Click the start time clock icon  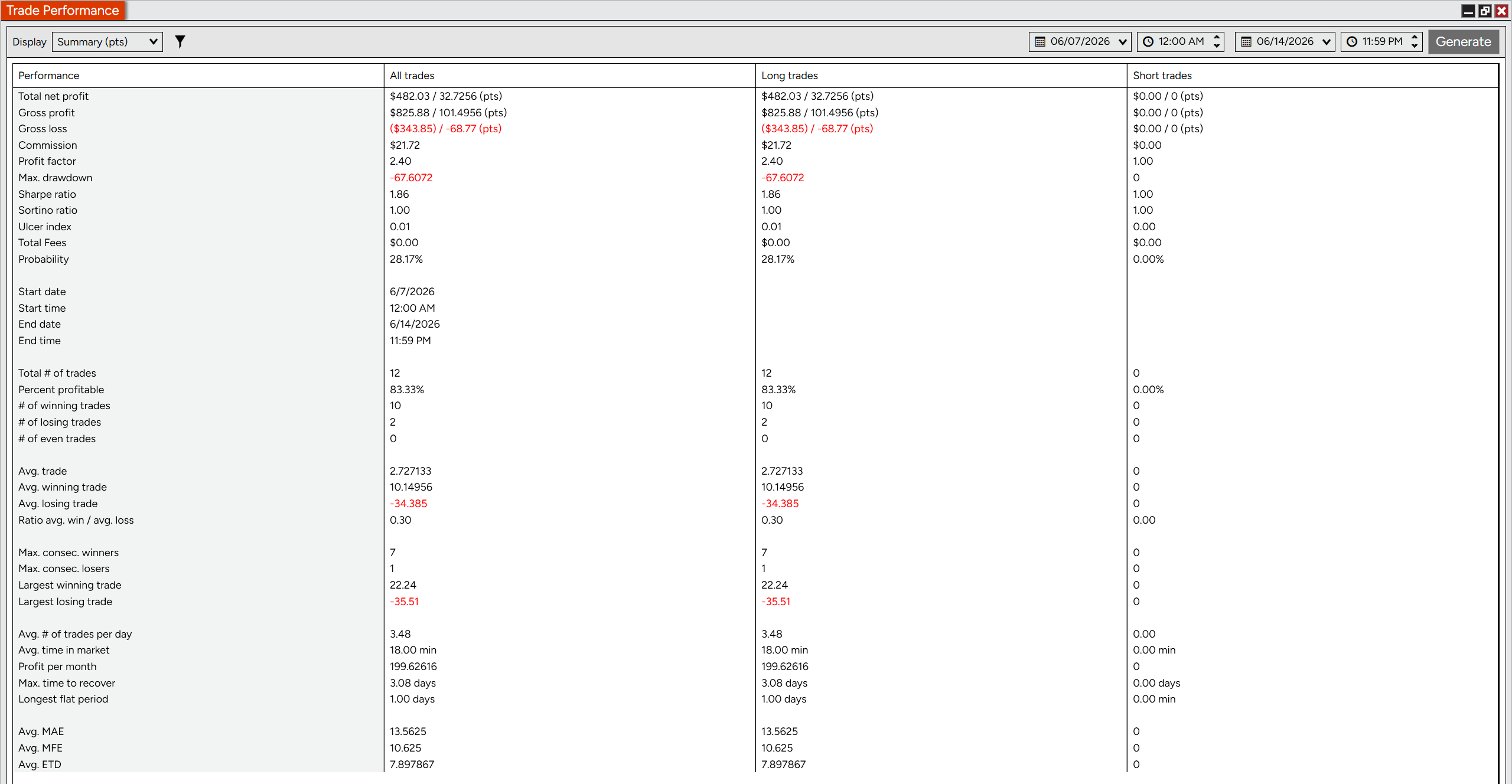(x=1148, y=42)
